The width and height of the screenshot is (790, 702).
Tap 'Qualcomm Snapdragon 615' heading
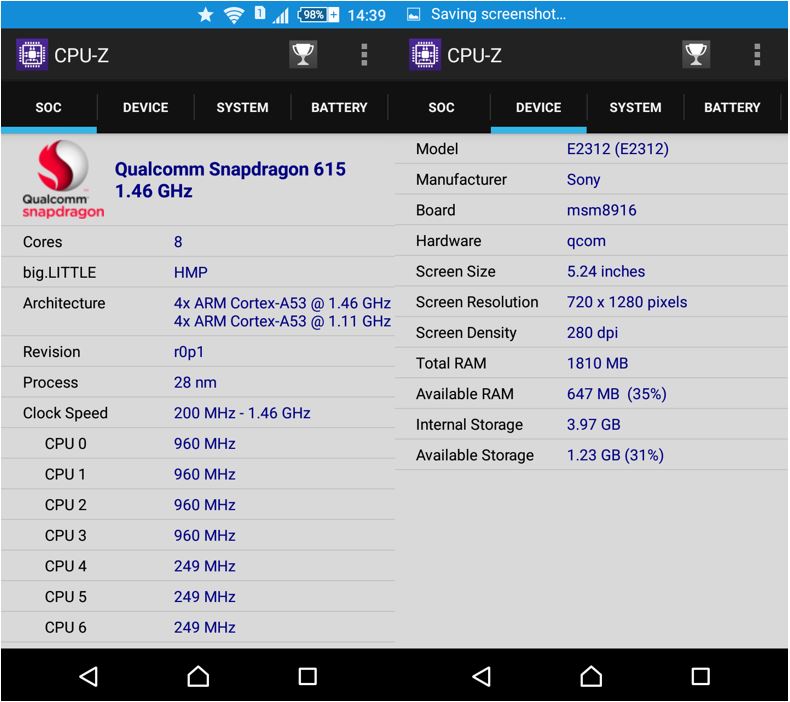click(230, 169)
